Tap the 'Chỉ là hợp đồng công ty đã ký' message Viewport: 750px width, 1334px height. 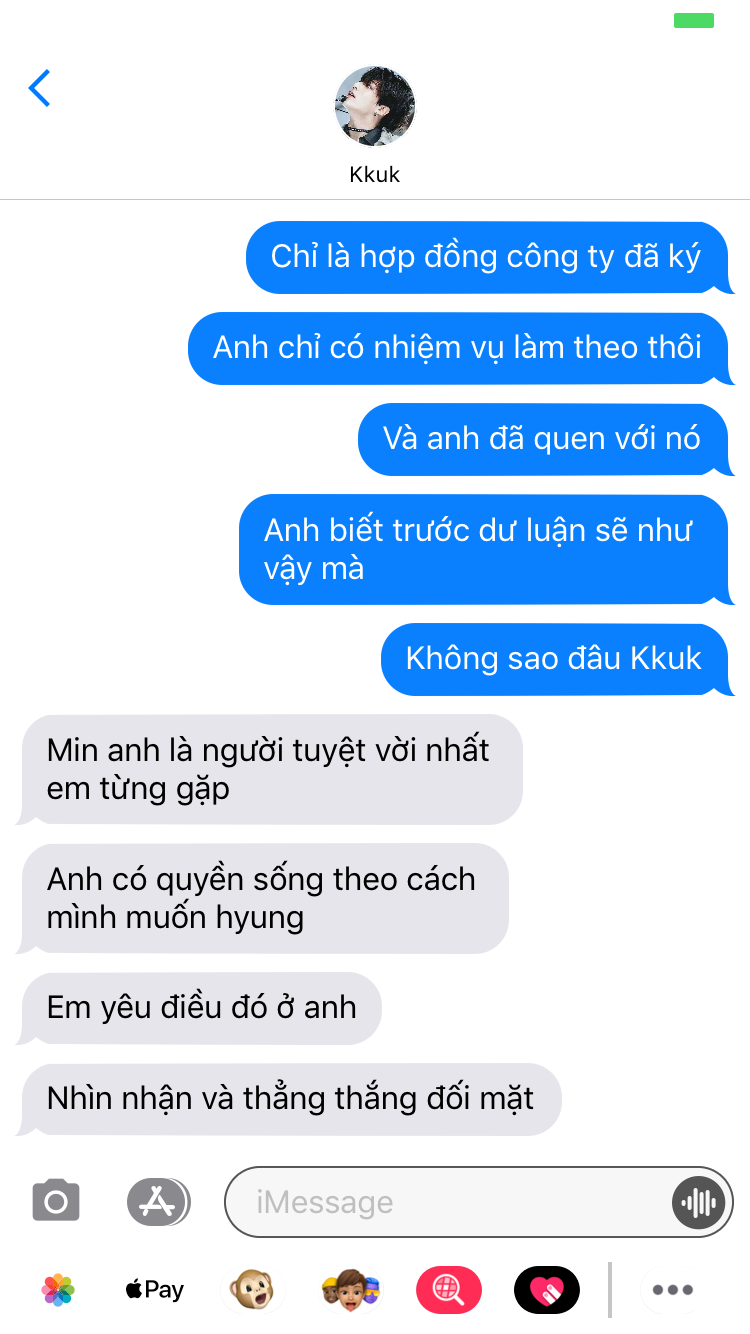490,257
